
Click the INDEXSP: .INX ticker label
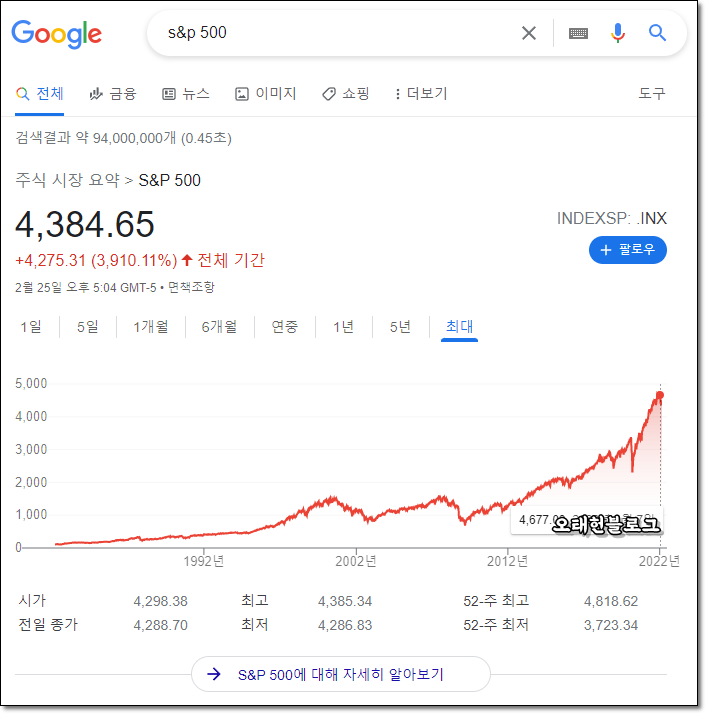click(612, 219)
